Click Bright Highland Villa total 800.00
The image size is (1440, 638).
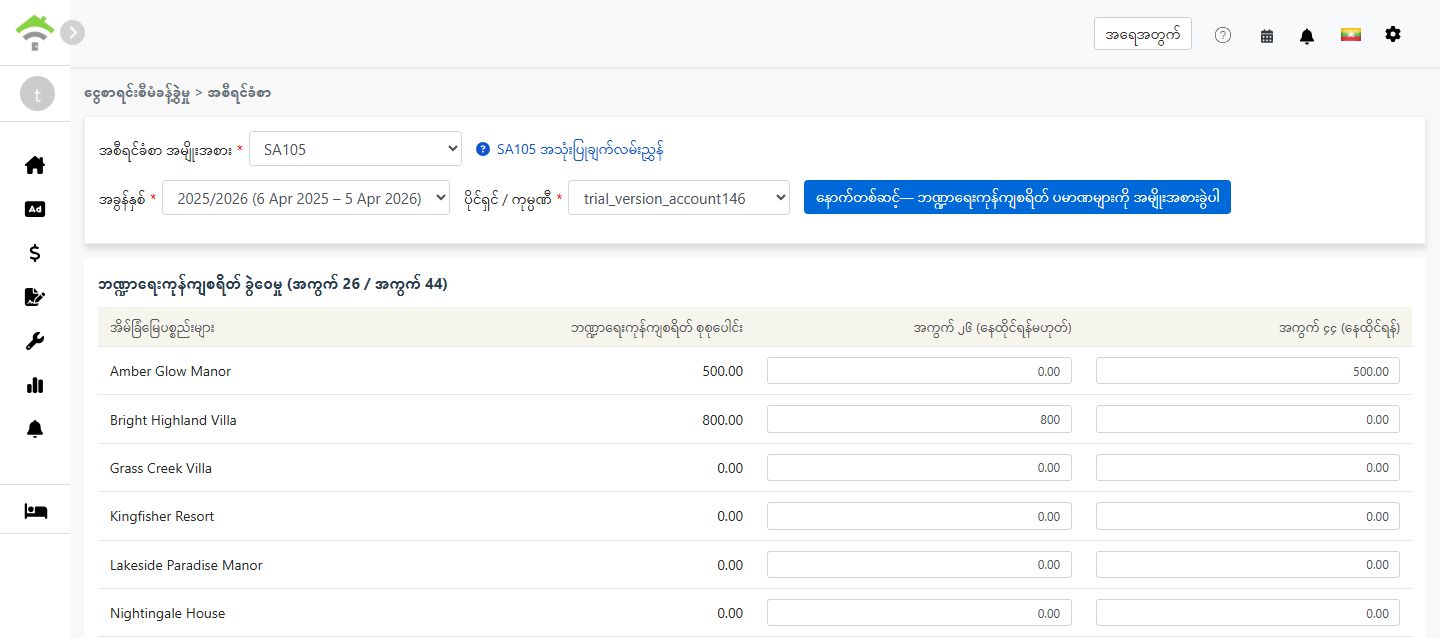pyautogui.click(x=722, y=420)
